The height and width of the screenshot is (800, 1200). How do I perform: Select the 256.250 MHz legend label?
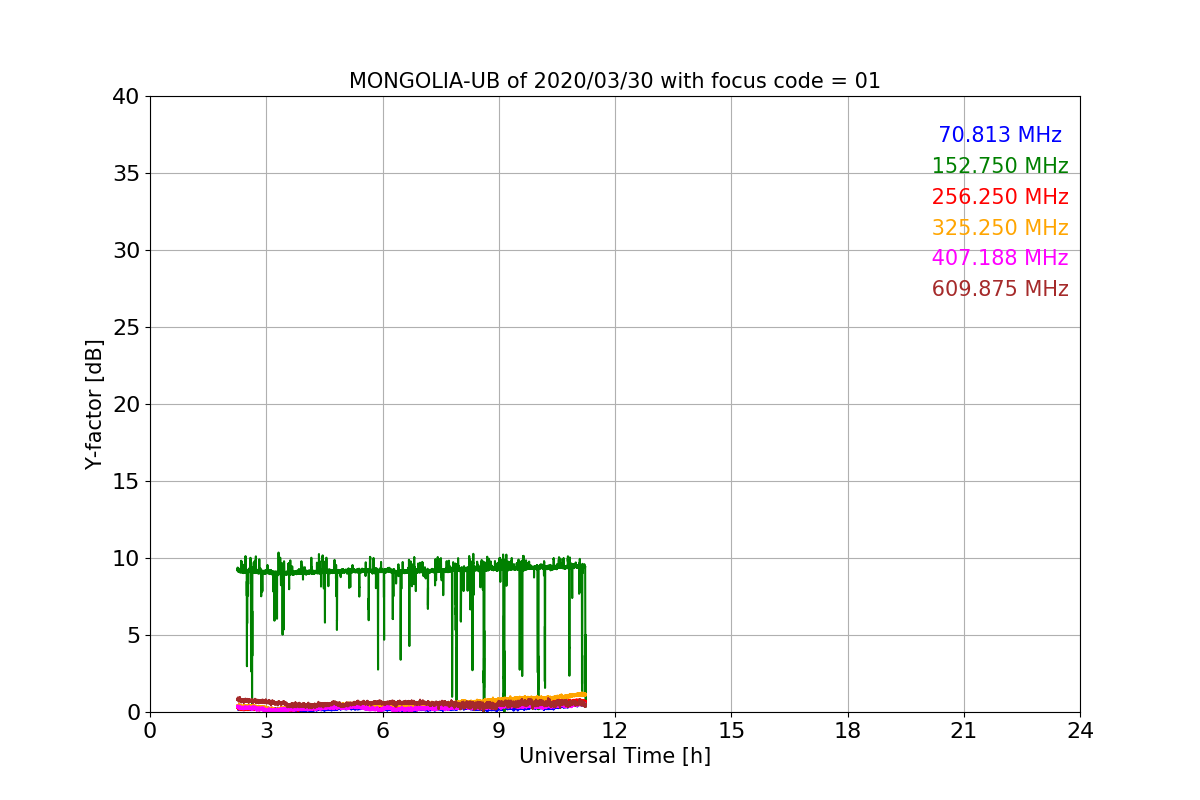1000,197
